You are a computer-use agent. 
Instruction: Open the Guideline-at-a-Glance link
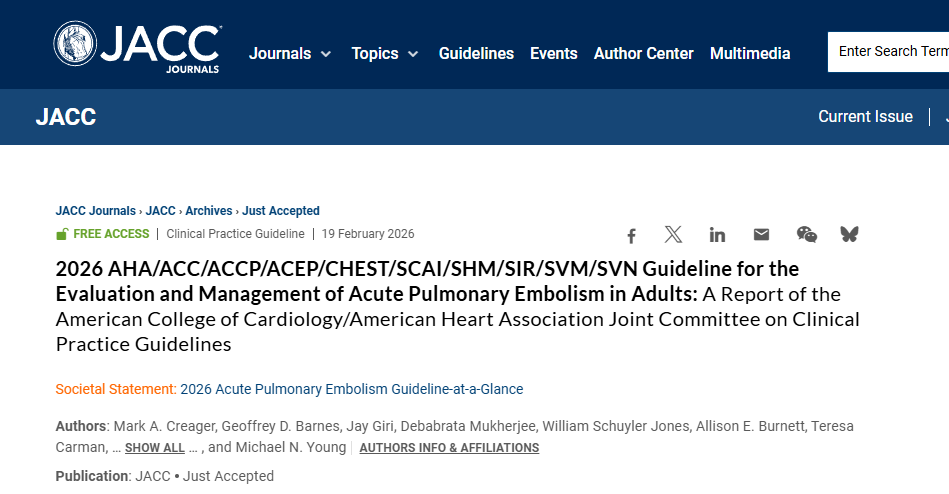(352, 389)
